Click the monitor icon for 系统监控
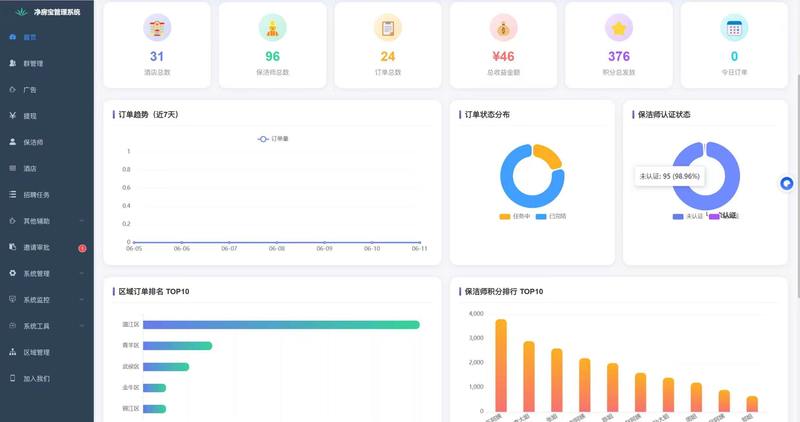Screen dimensions: 800x422 pos(13,300)
